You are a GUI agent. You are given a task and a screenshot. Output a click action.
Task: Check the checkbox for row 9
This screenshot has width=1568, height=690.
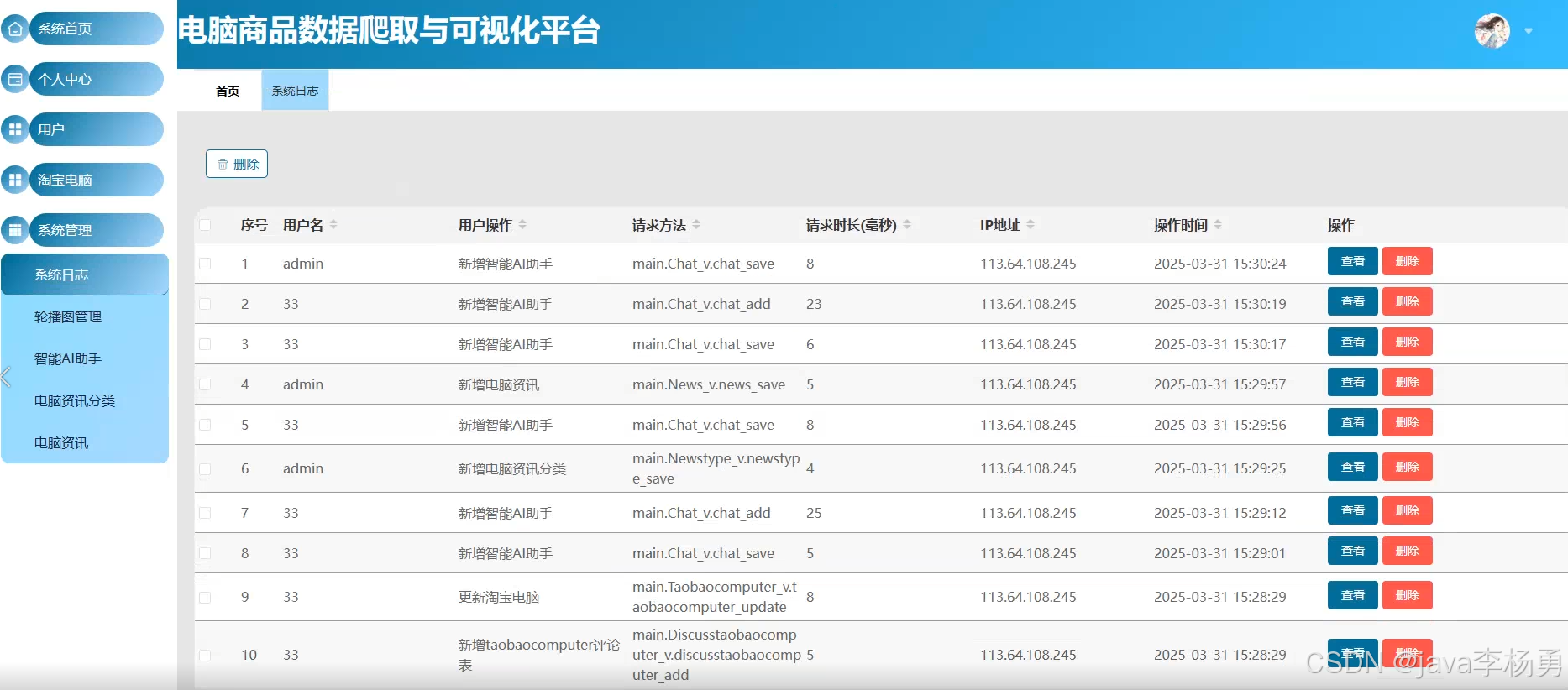tap(205, 597)
